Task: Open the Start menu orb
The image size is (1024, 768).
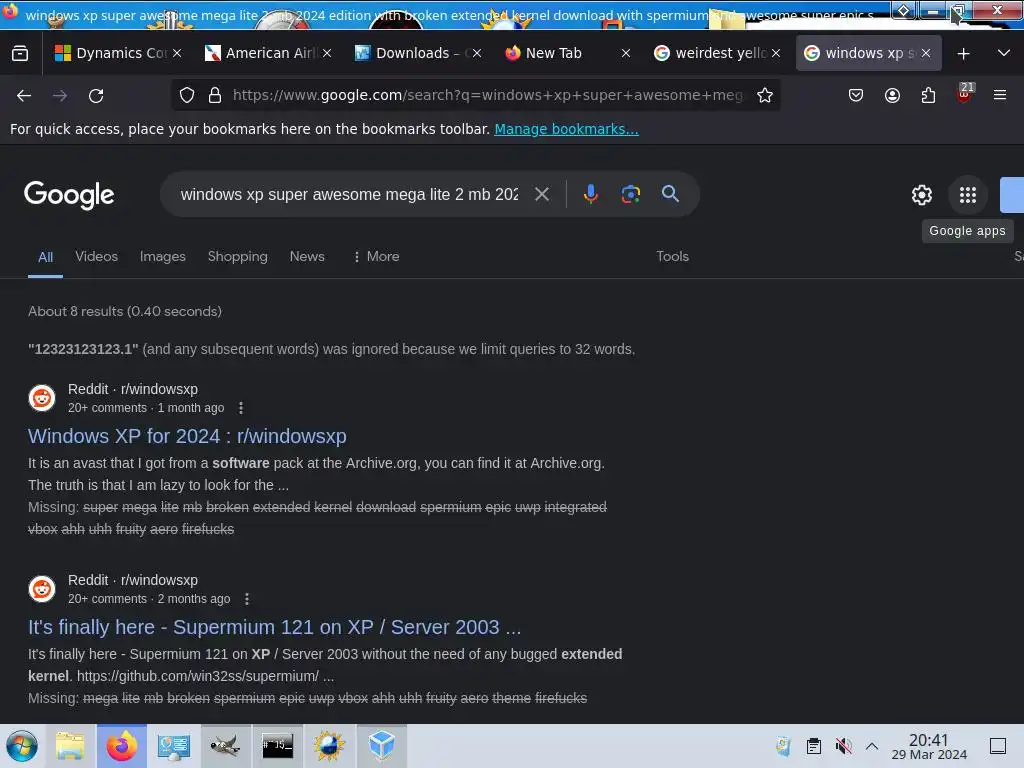Action: tap(22, 746)
